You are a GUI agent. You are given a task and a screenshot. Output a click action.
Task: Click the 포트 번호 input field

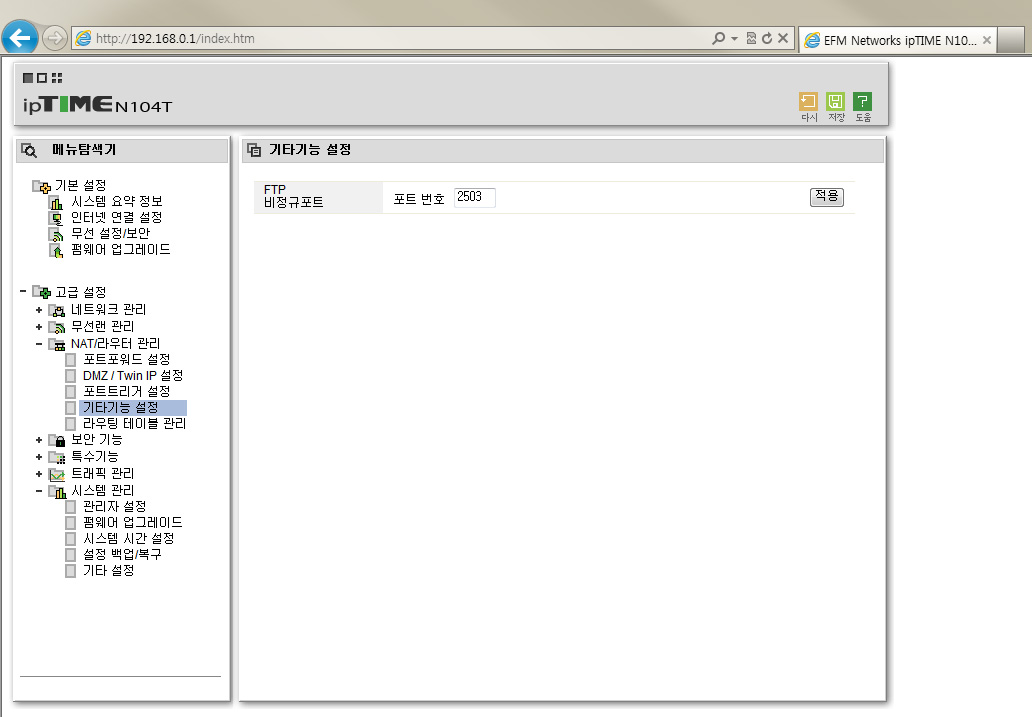pos(475,197)
